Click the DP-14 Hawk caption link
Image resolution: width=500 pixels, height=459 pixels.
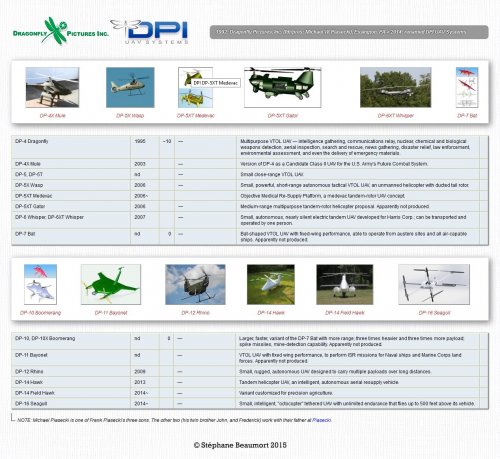point(271,313)
